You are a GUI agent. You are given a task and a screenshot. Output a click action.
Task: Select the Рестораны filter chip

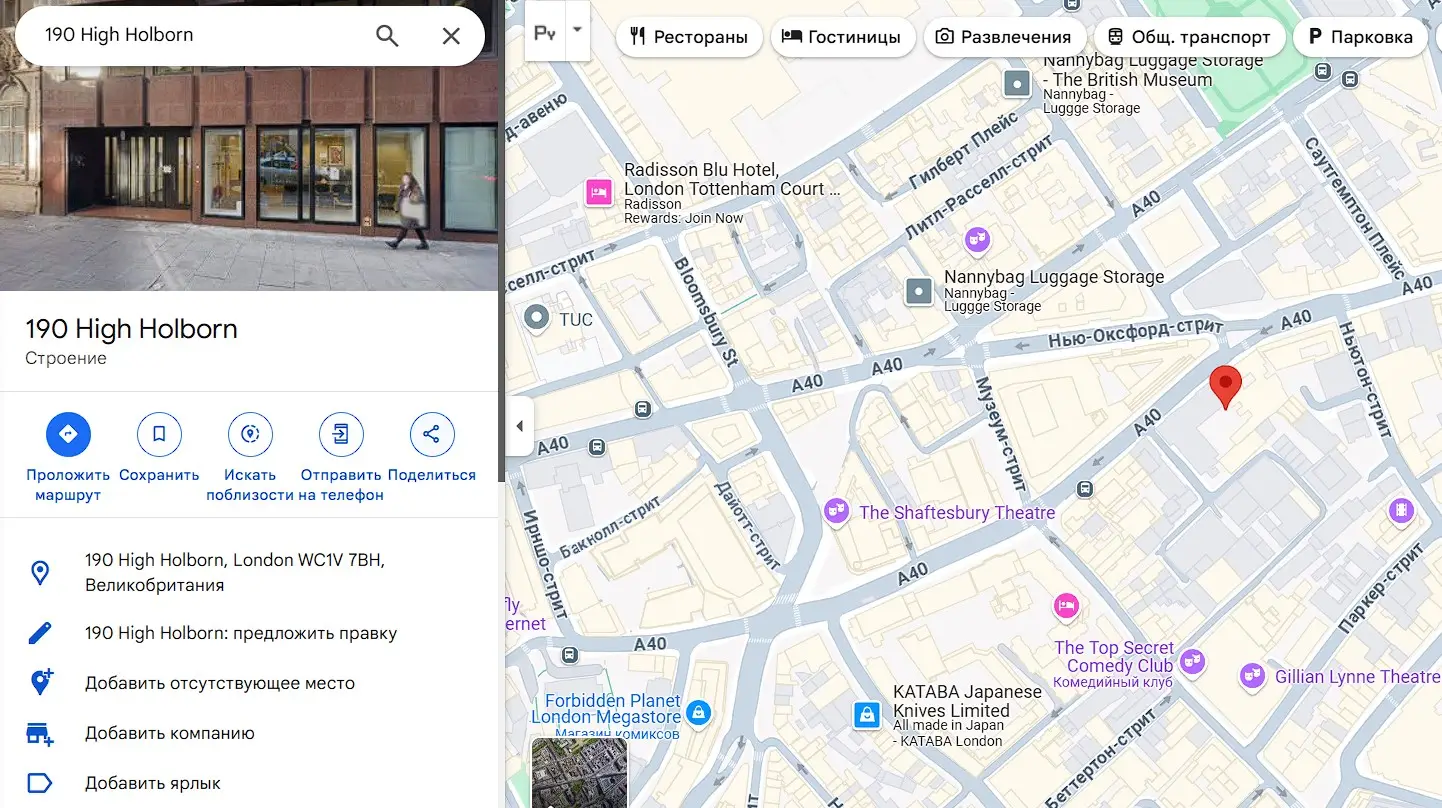[689, 37]
